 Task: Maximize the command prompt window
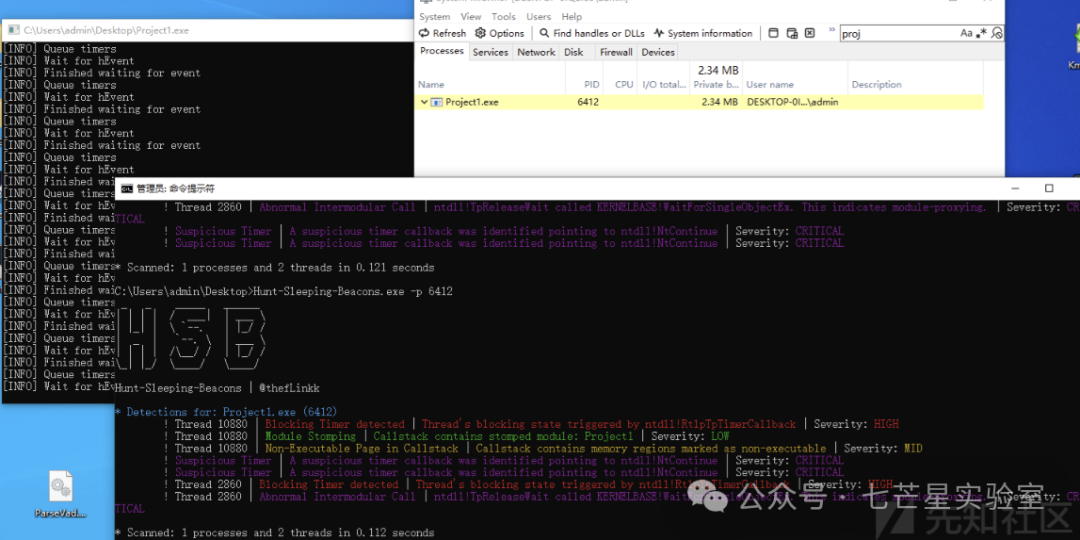point(1049,188)
